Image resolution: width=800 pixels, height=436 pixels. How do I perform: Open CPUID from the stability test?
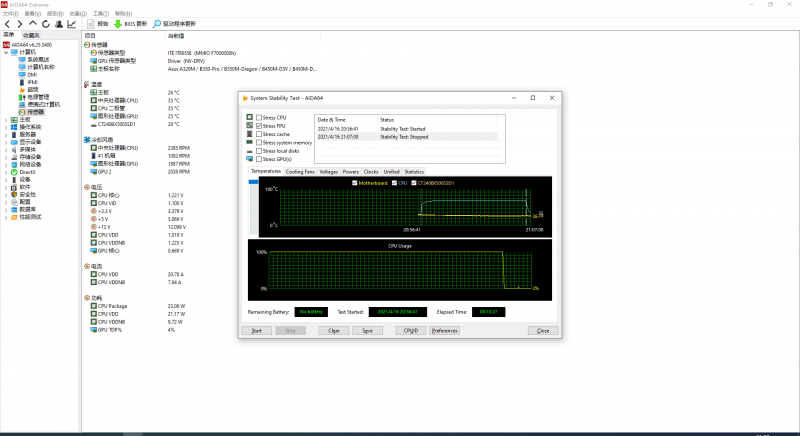pos(411,330)
